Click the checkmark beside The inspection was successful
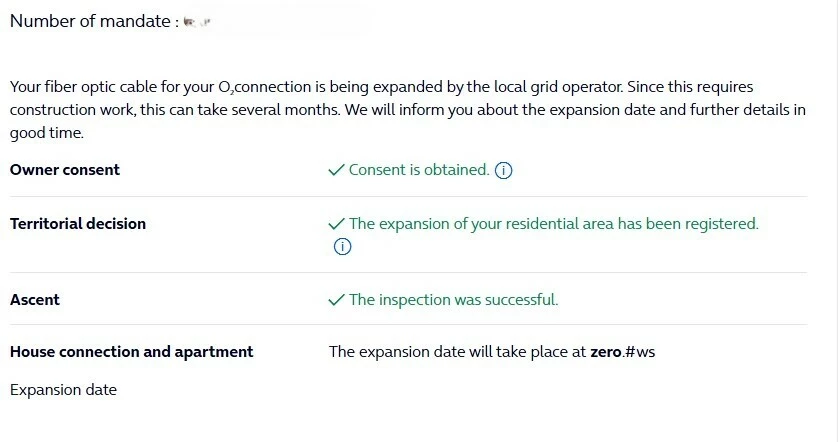This screenshot has width=840, height=442. [x=336, y=300]
